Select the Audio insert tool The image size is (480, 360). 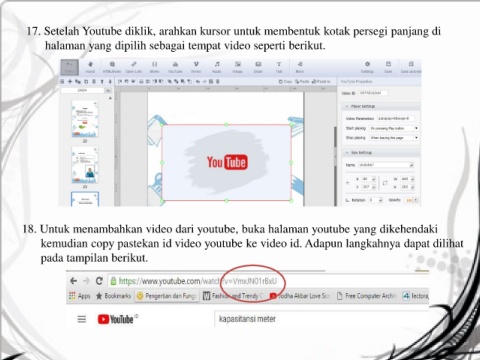[217, 67]
